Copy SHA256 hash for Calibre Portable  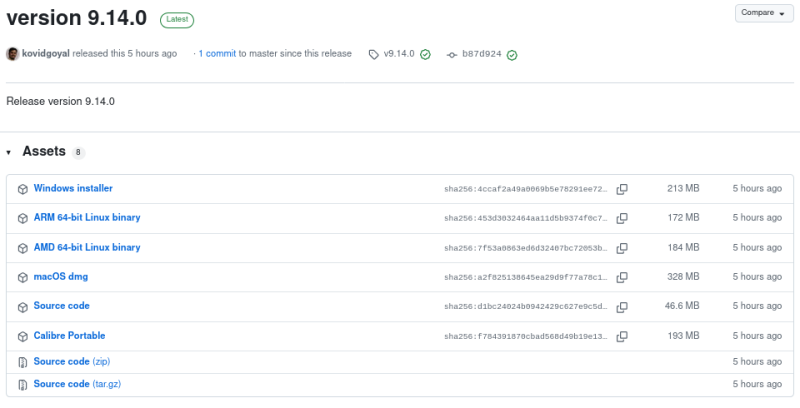pyautogui.click(x=621, y=336)
